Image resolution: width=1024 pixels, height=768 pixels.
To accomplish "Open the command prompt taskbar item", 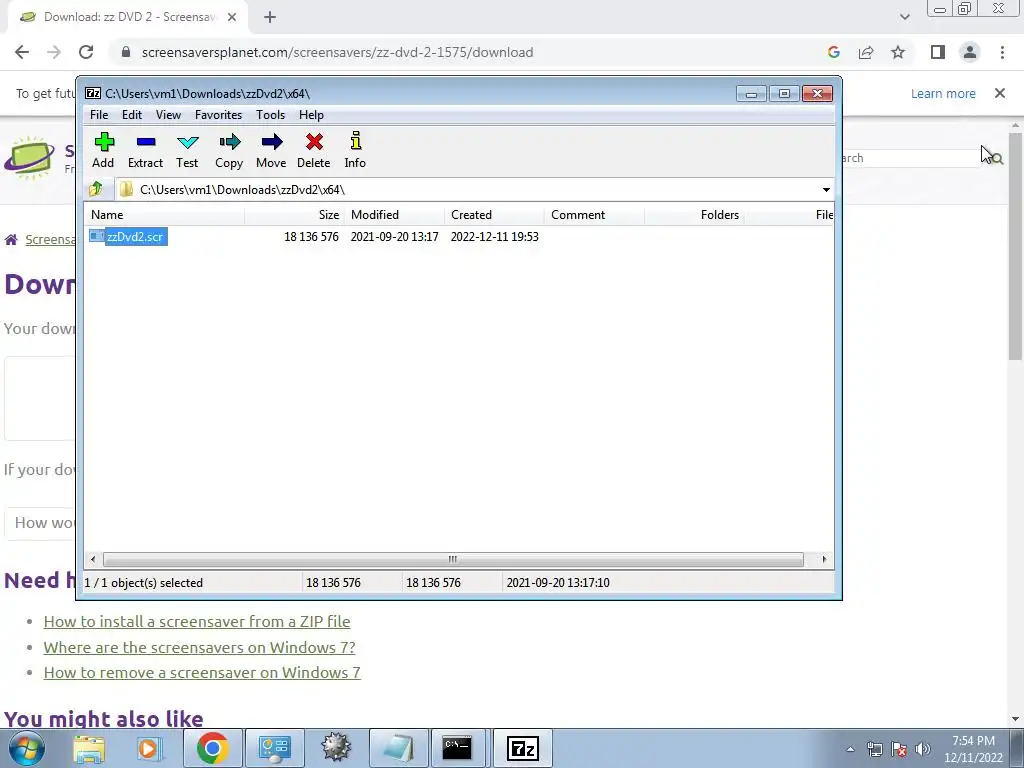I will [x=457, y=748].
